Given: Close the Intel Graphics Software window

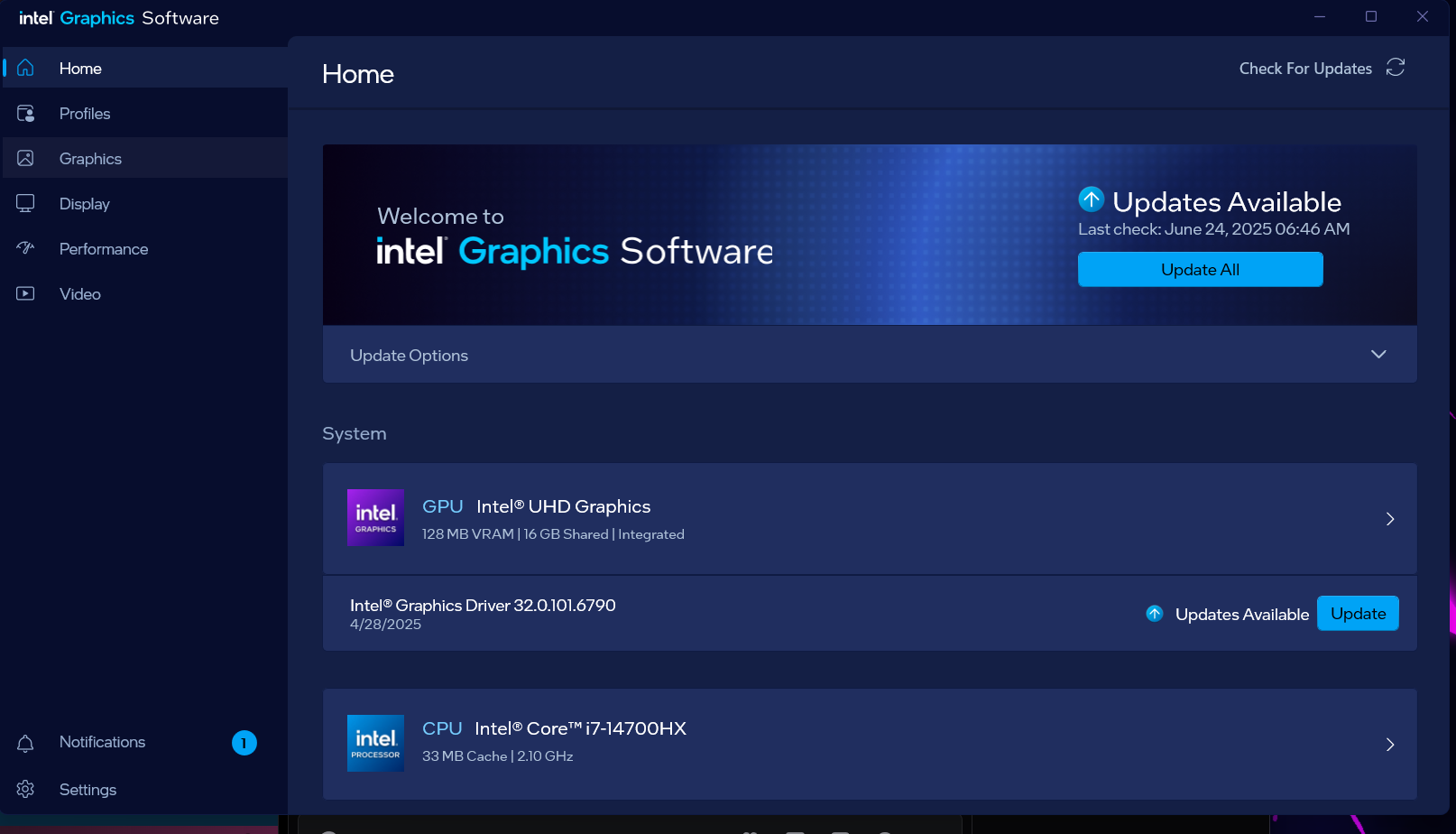Looking at the screenshot, I should click(x=1423, y=16).
